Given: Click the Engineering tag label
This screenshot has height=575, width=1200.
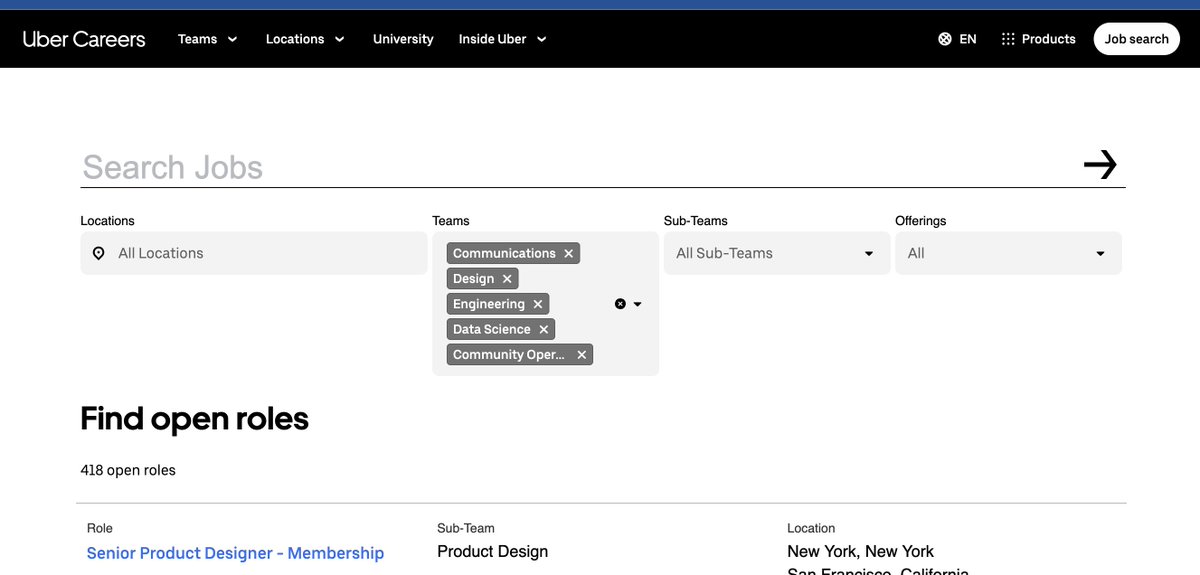Looking at the screenshot, I should [x=489, y=304].
